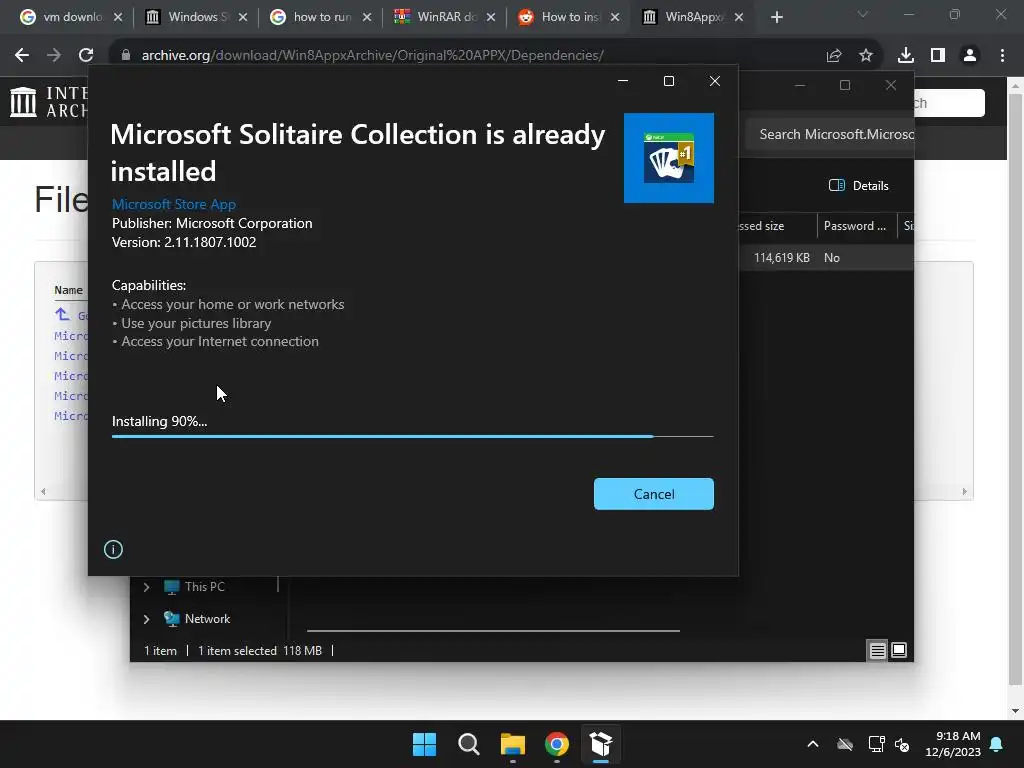The height and width of the screenshot is (768, 1024).
Task: Share this page icon in Chrome
Action: [834, 56]
